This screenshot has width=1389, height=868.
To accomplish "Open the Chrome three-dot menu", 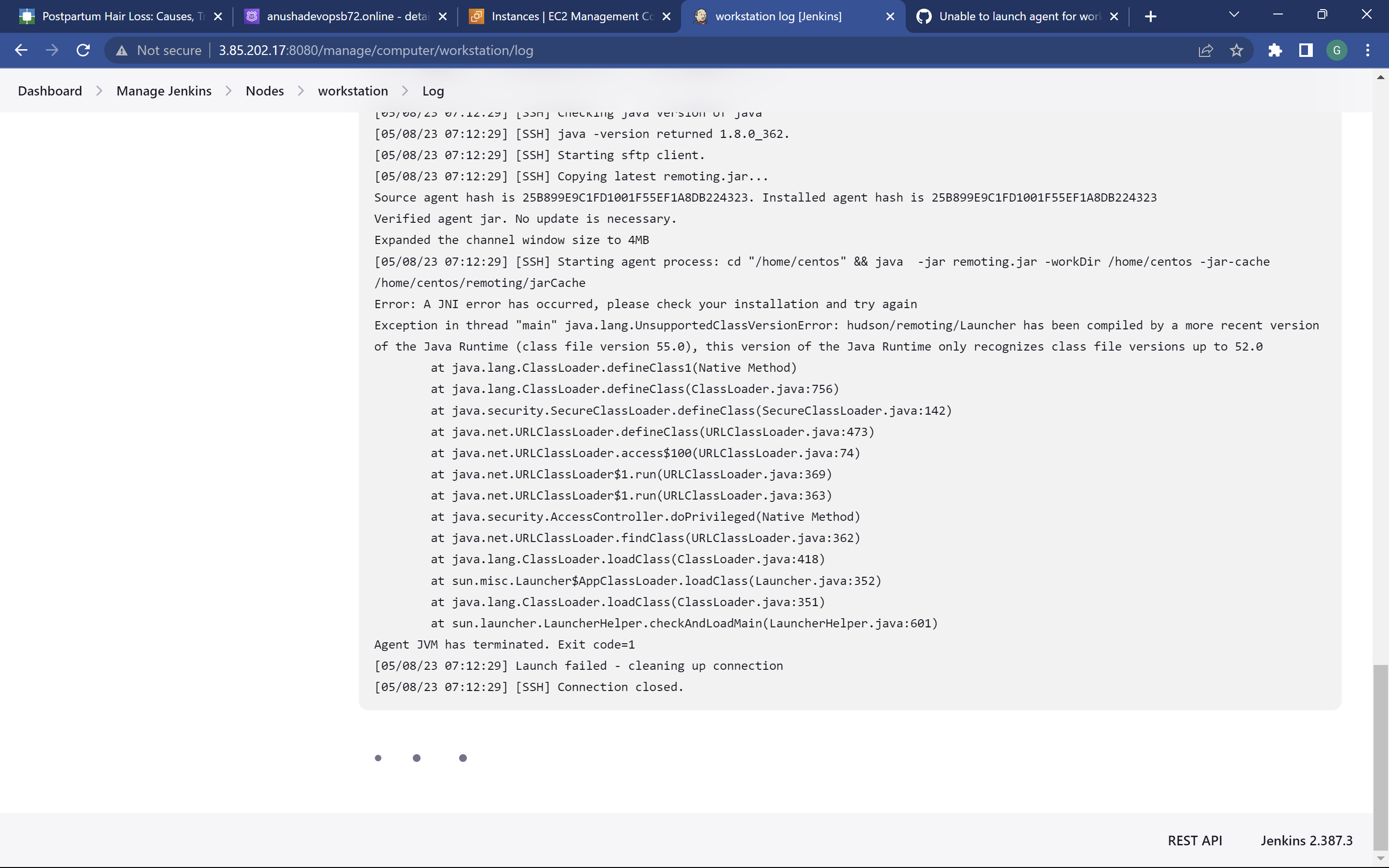I will point(1368,51).
